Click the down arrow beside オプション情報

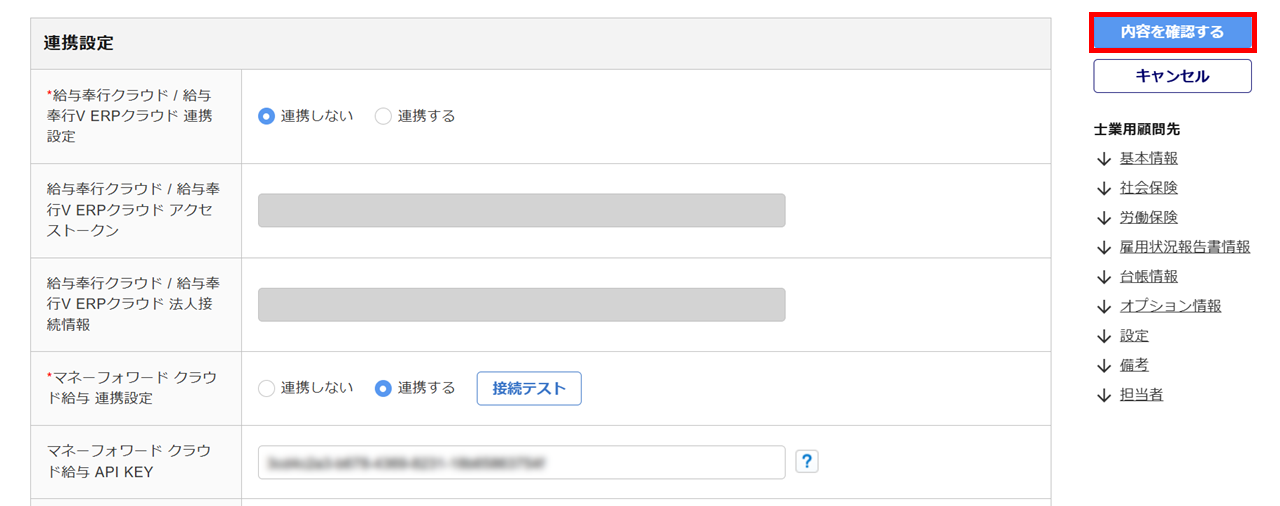tap(1104, 306)
